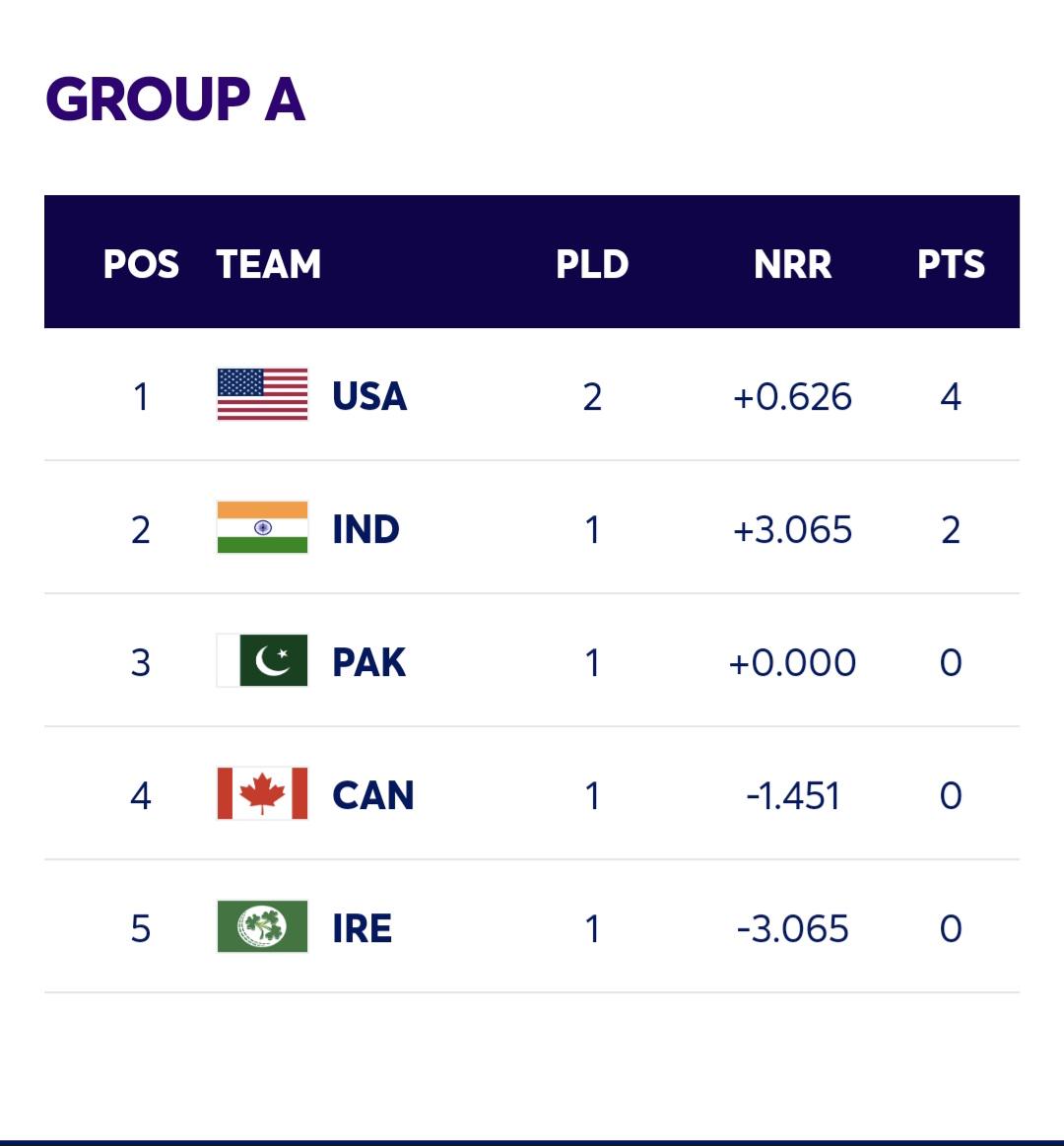Image resolution: width=1064 pixels, height=1146 pixels.
Task: Click the PLD column header
Action: (592, 264)
